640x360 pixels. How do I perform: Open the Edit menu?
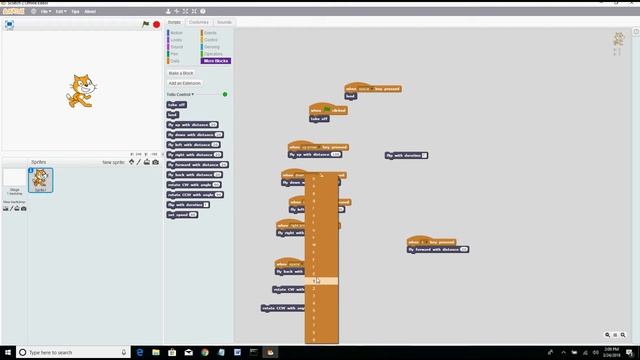point(61,11)
